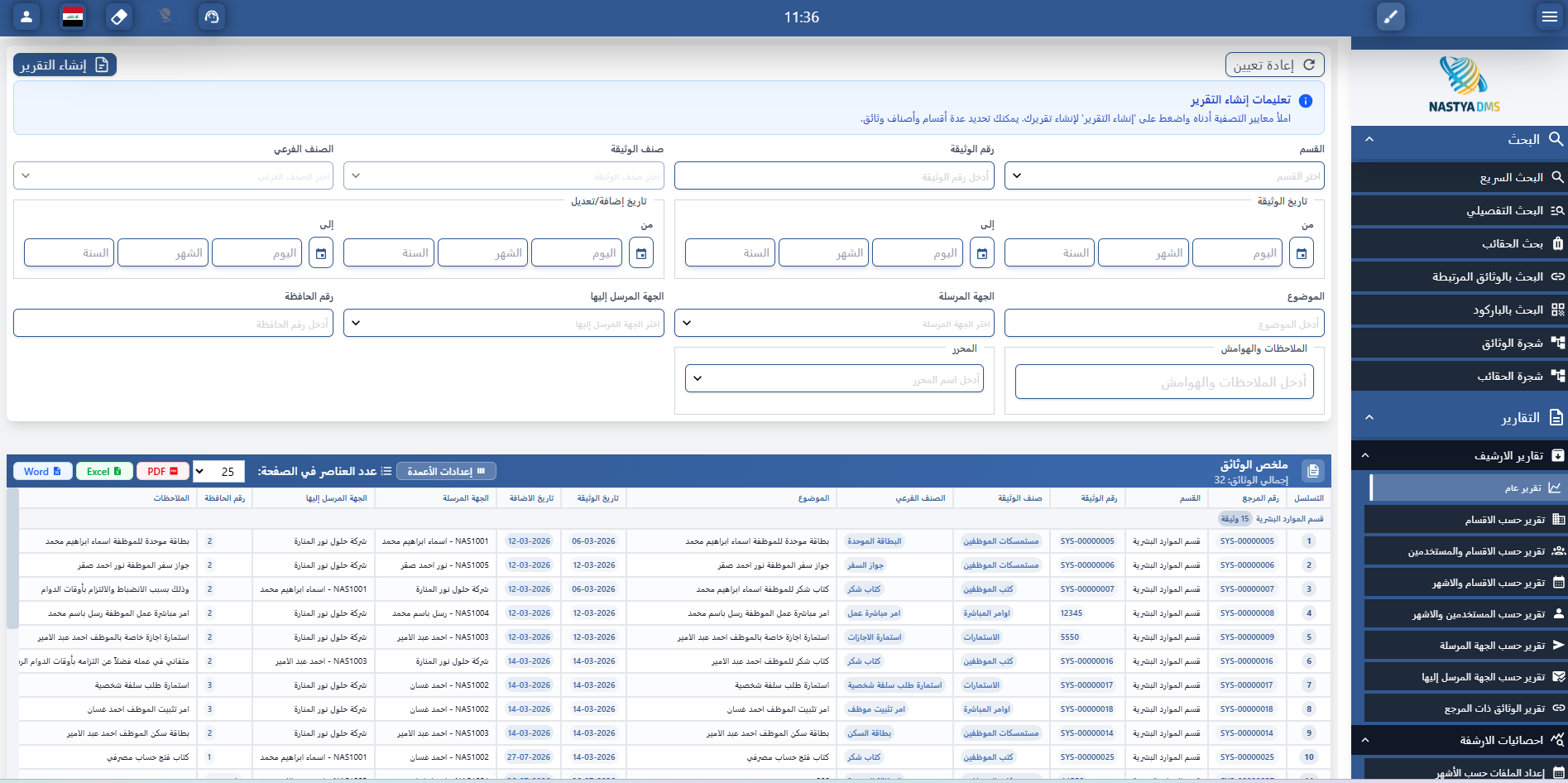This screenshot has width=1568, height=783.
Task: Open the hamburger menu icon
Action: click(x=1550, y=17)
